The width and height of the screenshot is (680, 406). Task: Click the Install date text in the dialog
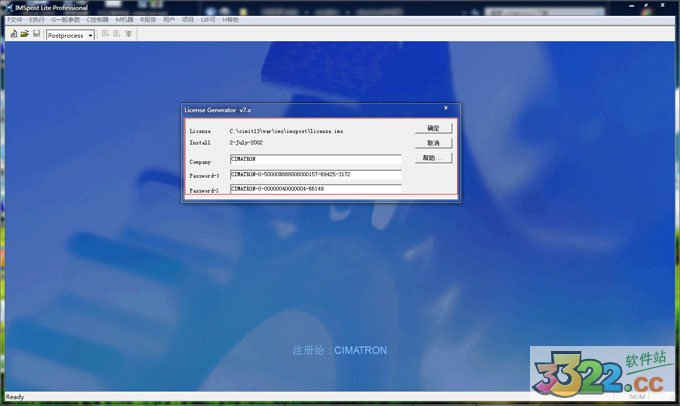point(246,142)
